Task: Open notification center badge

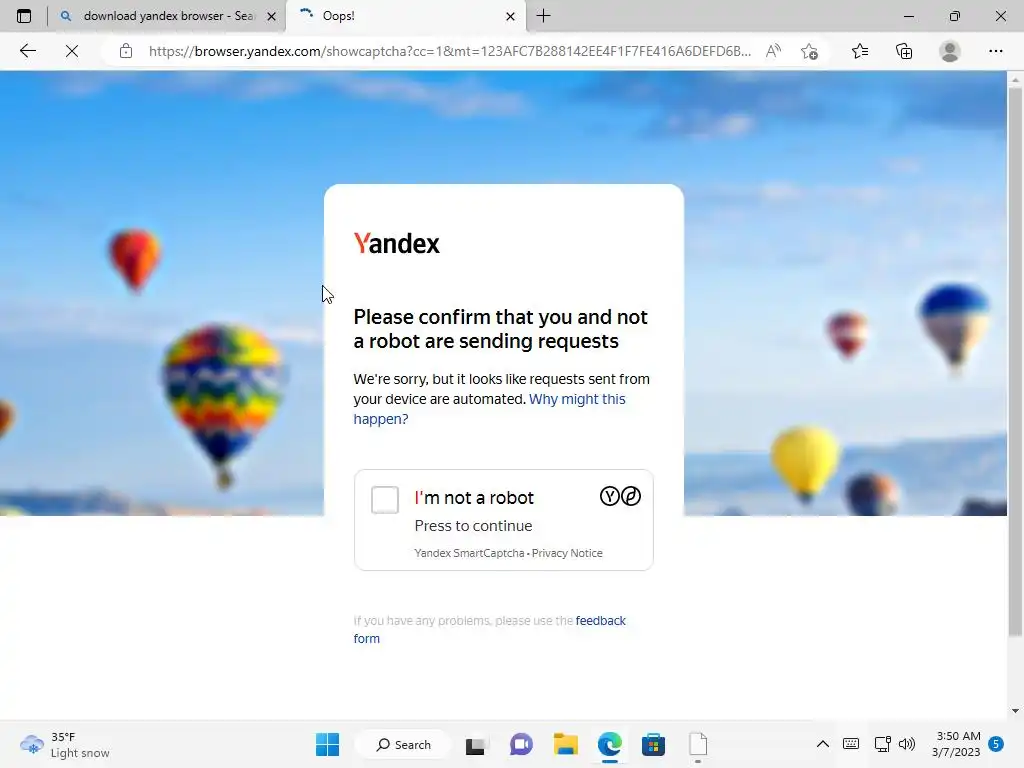Action: [x=996, y=744]
